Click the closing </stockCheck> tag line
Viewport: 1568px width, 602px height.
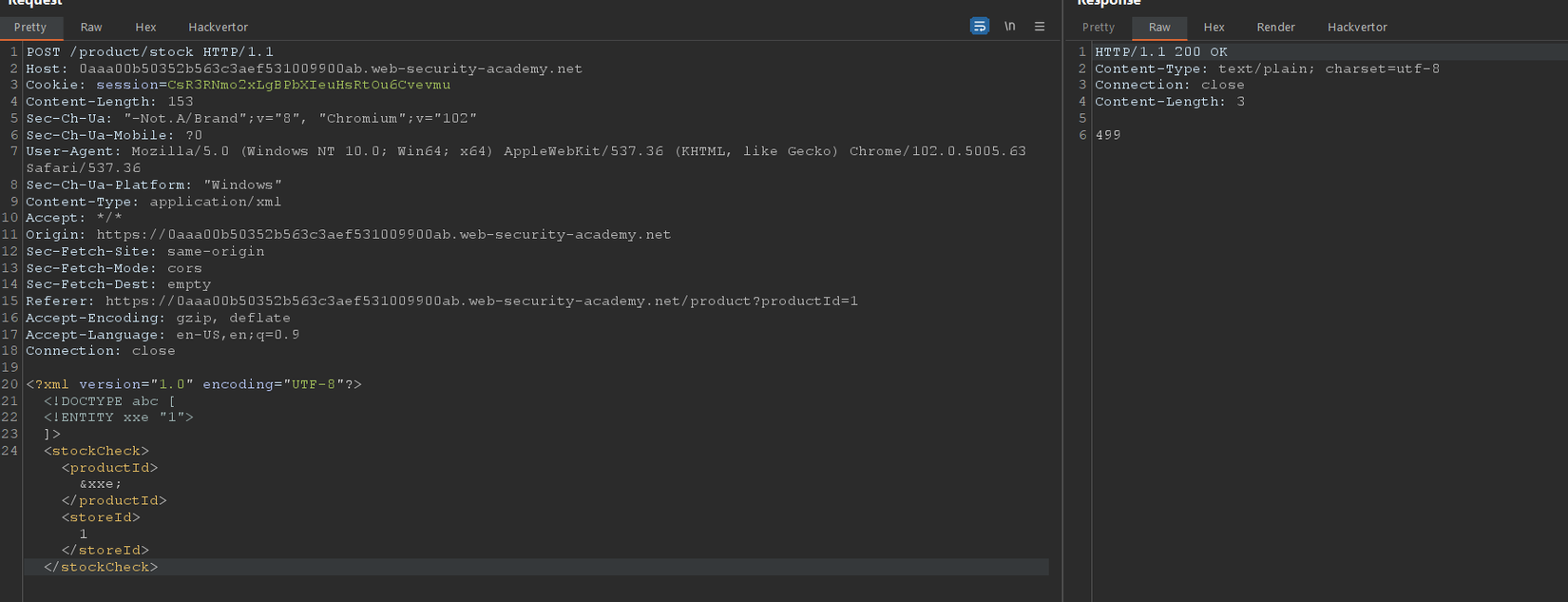tap(101, 567)
